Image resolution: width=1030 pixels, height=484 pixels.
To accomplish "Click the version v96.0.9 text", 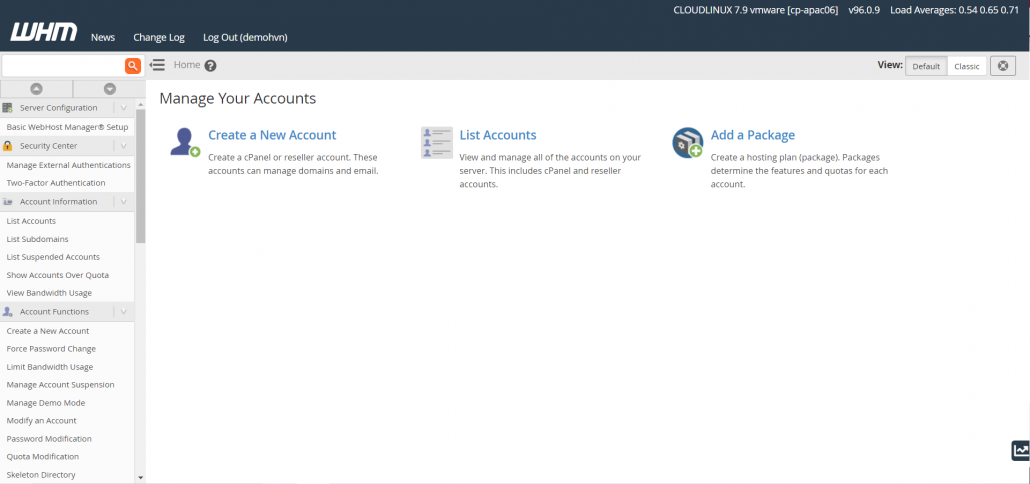I will (x=864, y=11).
